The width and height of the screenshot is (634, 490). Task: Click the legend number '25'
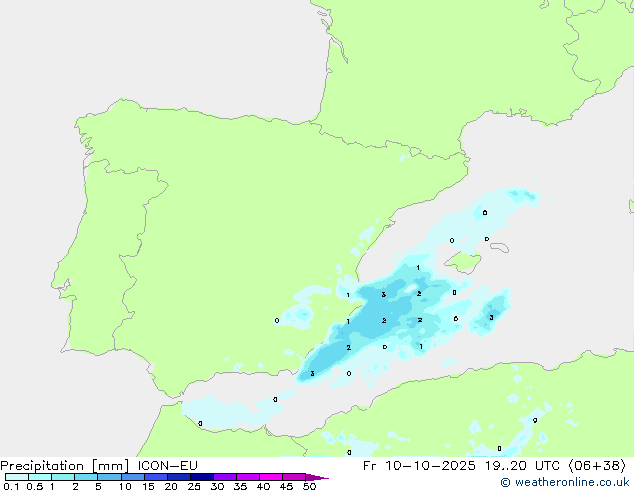point(194,486)
